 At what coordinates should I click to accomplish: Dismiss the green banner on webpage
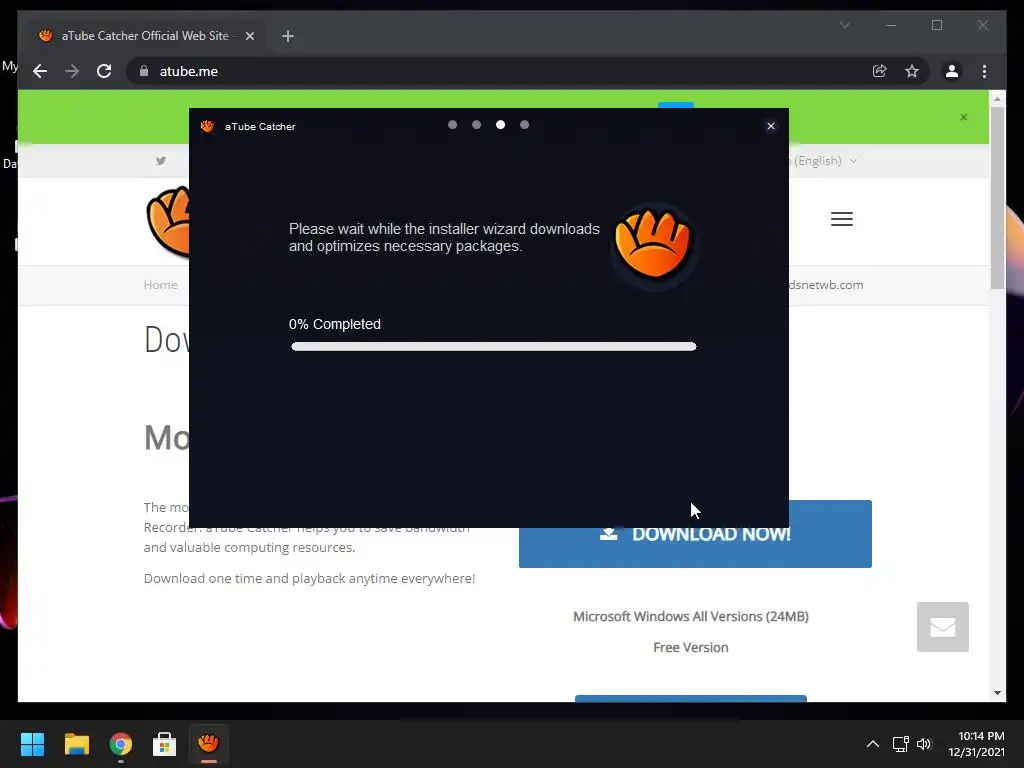[x=963, y=117]
